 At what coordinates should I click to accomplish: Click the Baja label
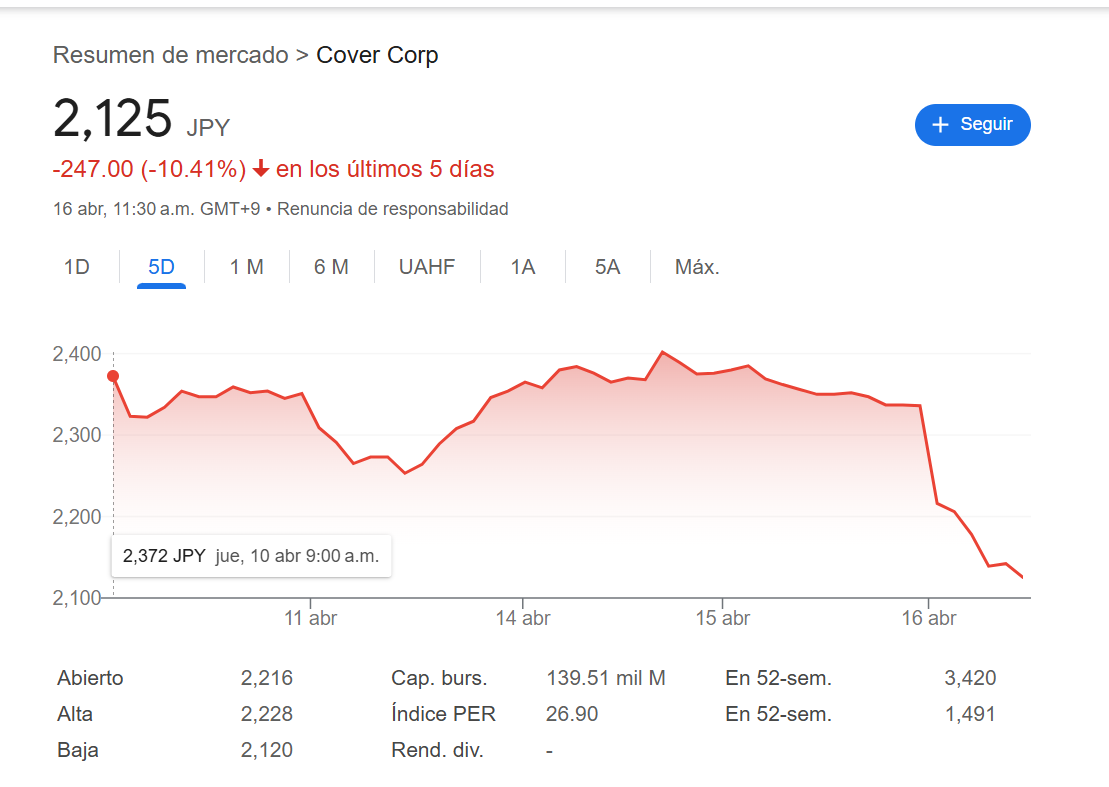point(78,750)
